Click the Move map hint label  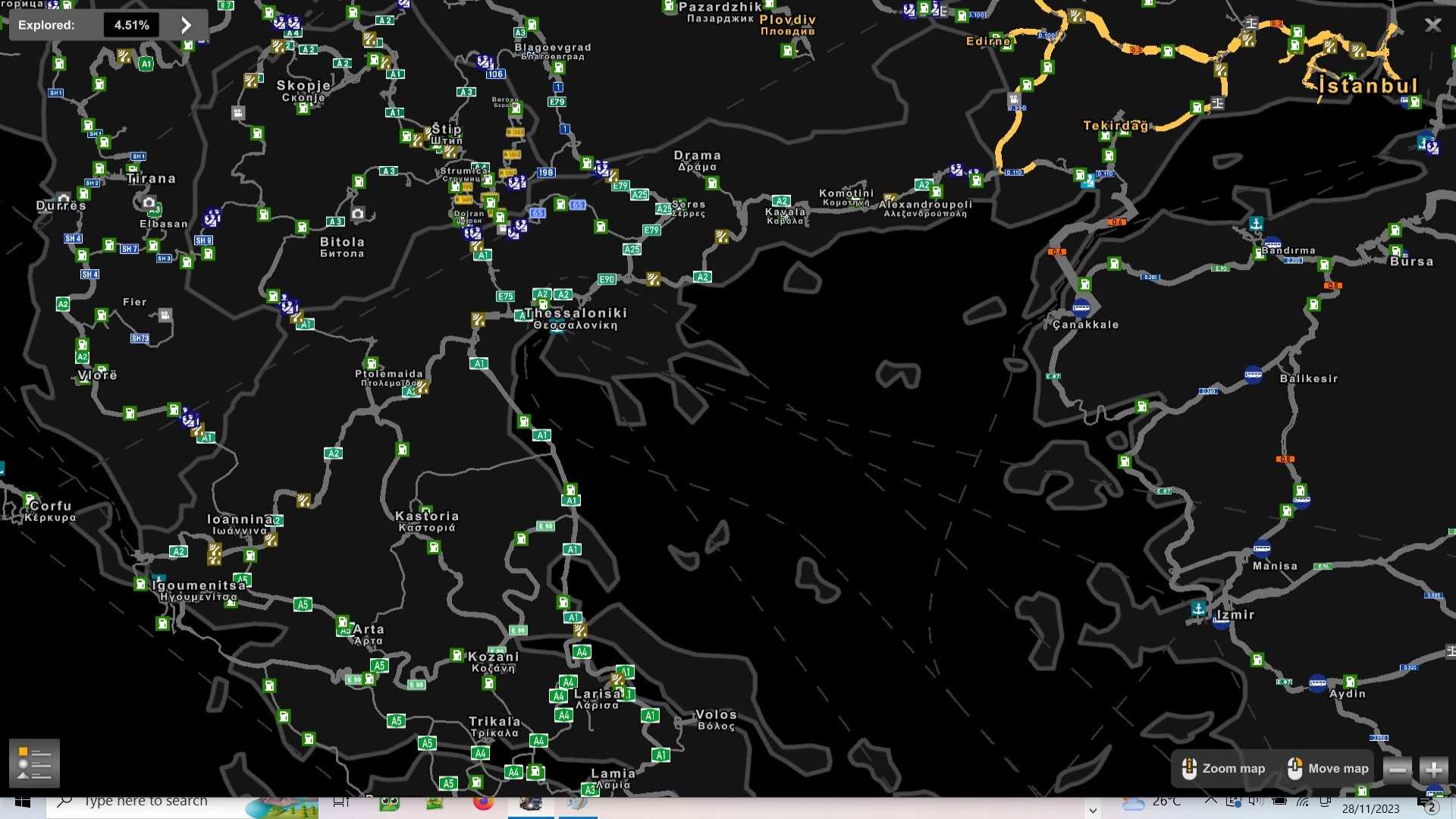click(x=1338, y=768)
